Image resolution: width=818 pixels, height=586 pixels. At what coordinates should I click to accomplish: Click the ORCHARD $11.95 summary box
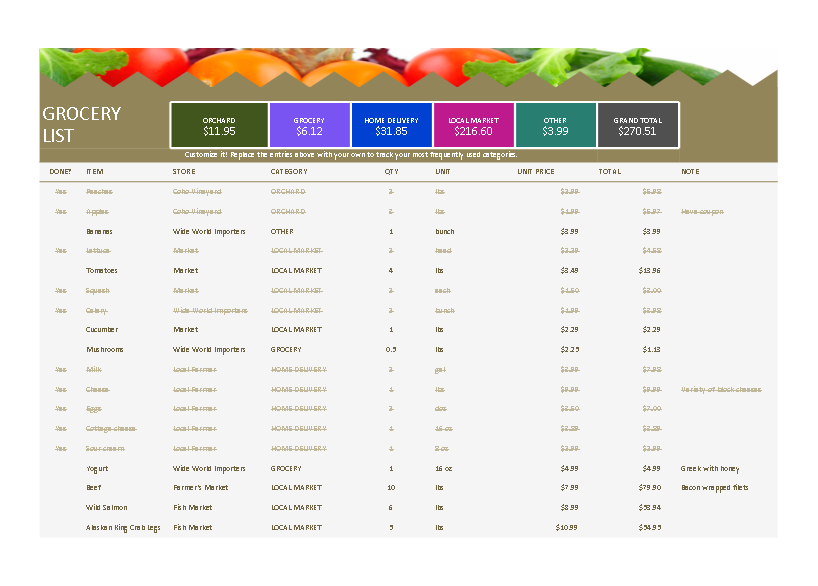pos(219,125)
